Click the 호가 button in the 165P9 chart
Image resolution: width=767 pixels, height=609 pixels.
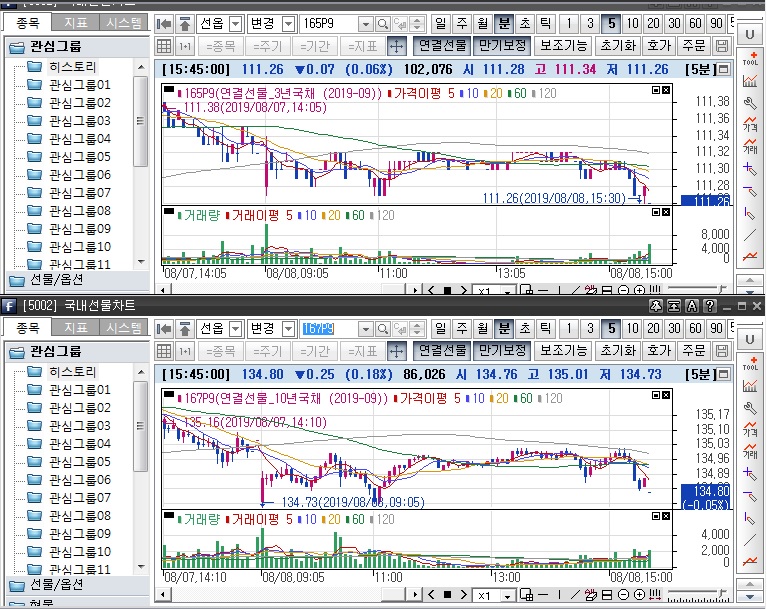(x=658, y=46)
